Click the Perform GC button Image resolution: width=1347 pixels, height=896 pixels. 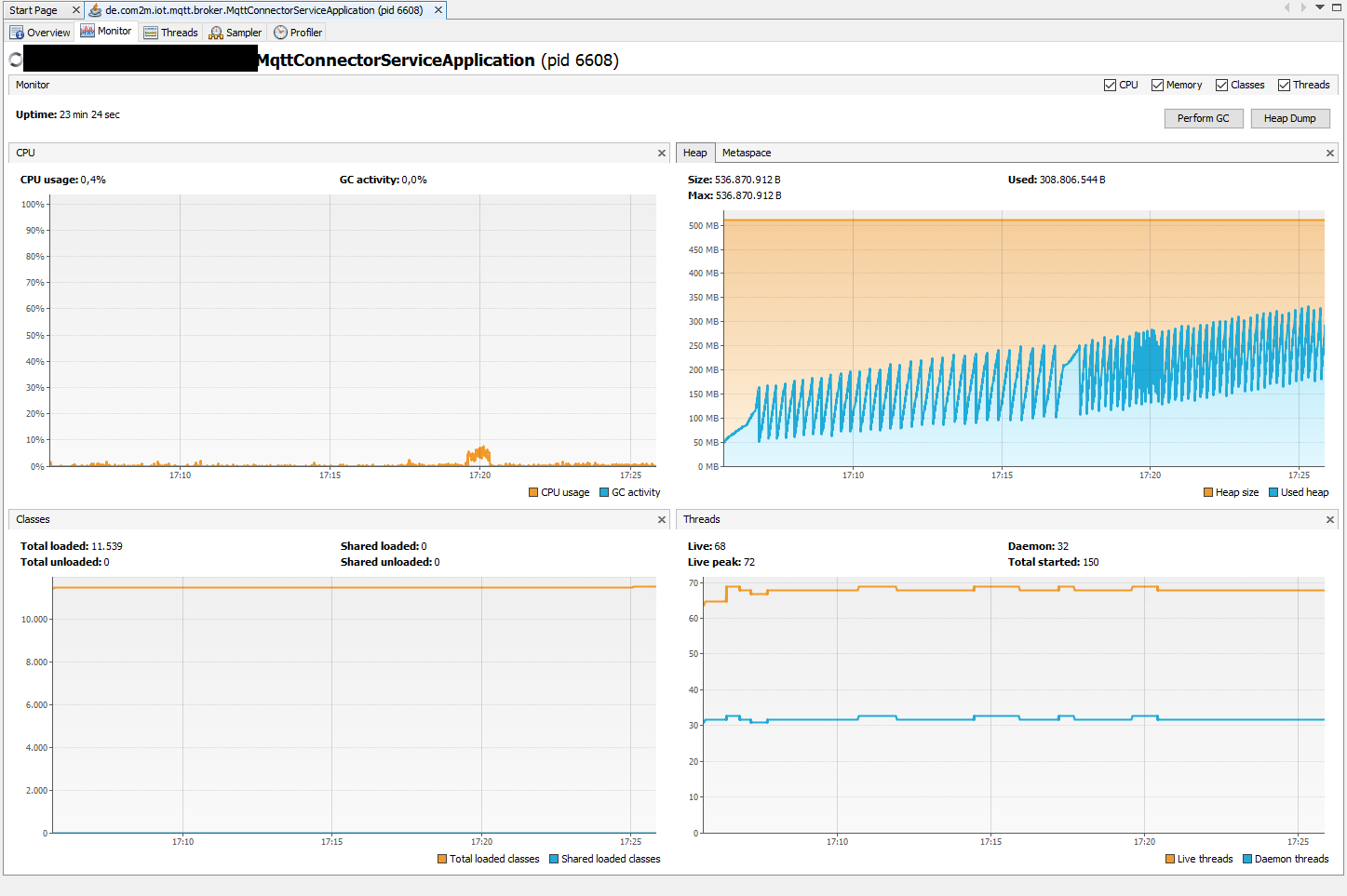point(1203,118)
